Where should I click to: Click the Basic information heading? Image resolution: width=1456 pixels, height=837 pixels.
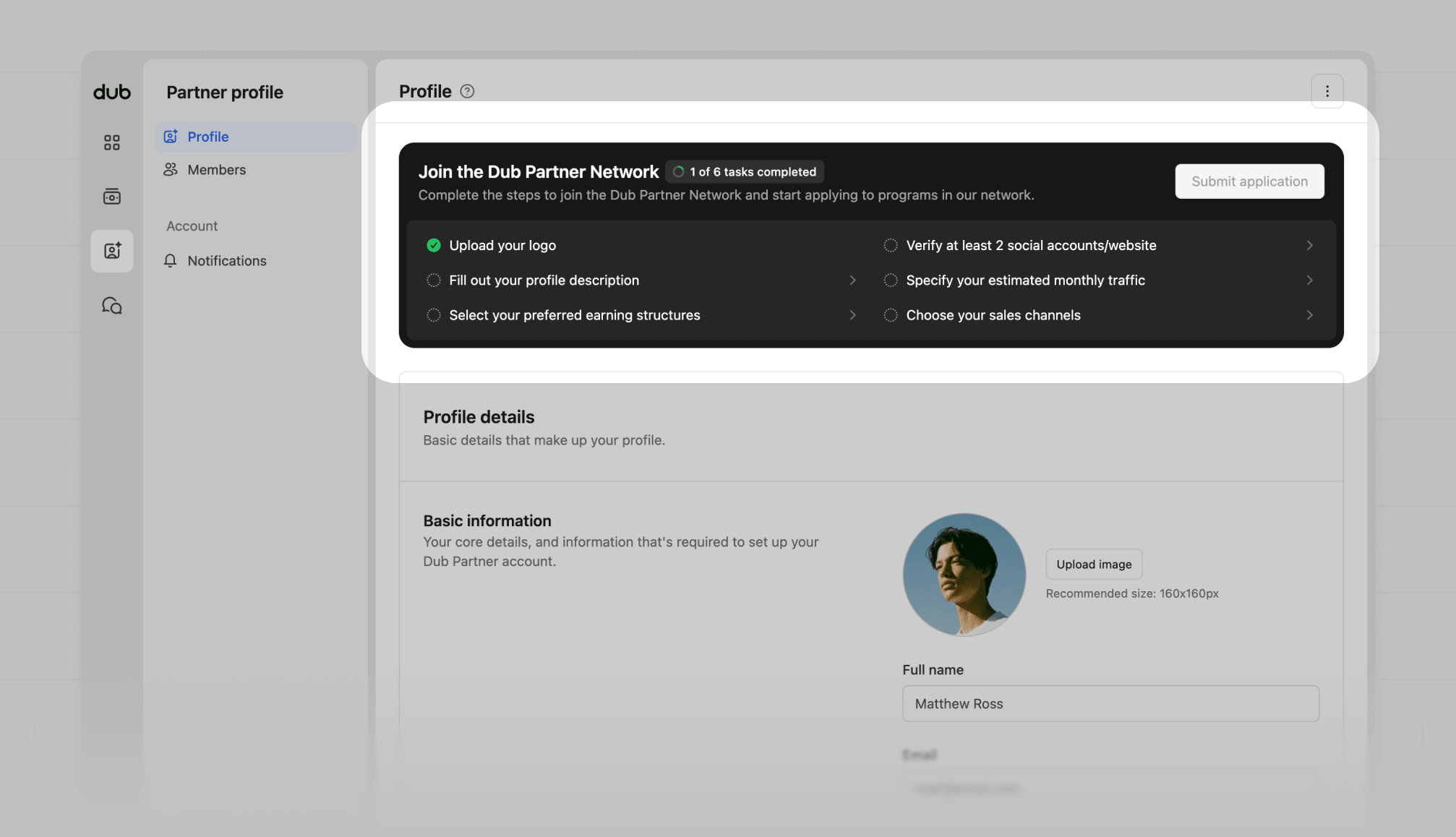[x=487, y=521]
